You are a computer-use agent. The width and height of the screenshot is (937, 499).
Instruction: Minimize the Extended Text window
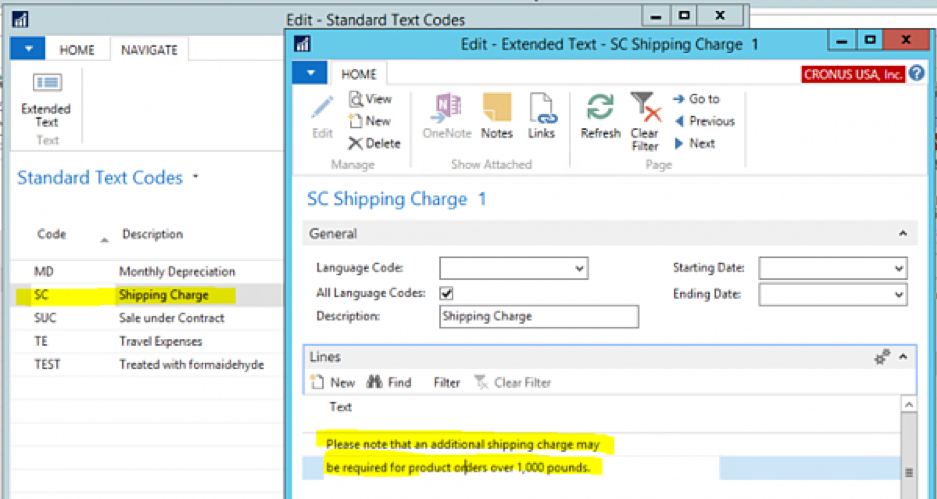(843, 41)
